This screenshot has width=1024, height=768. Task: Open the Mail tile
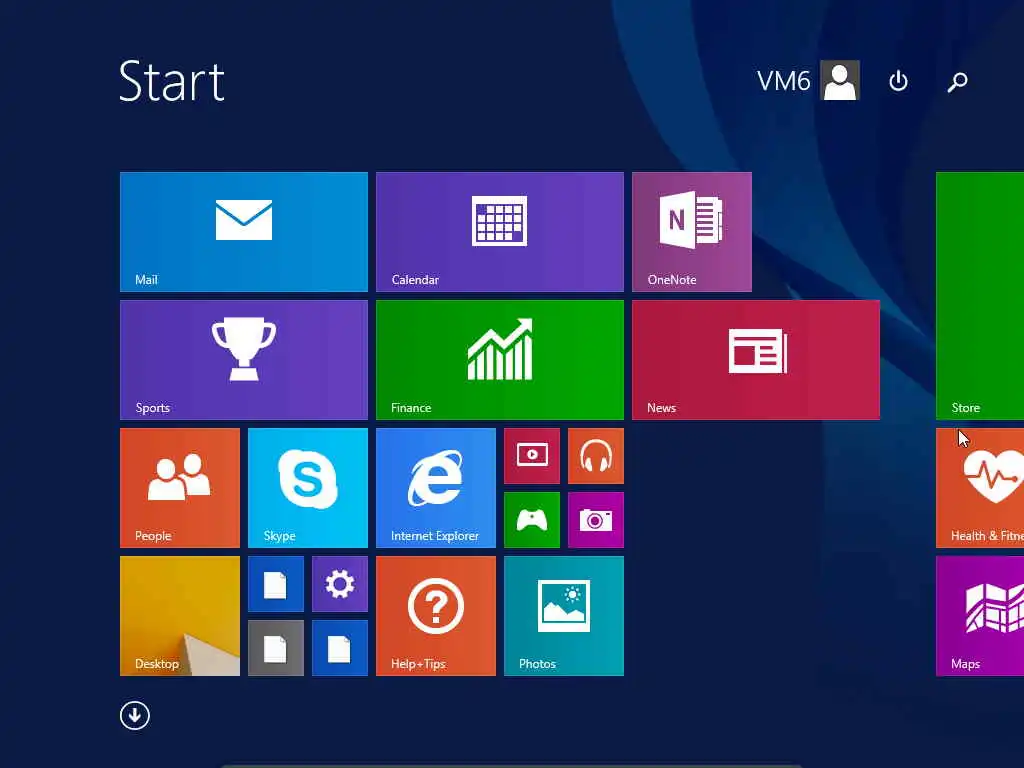point(244,232)
